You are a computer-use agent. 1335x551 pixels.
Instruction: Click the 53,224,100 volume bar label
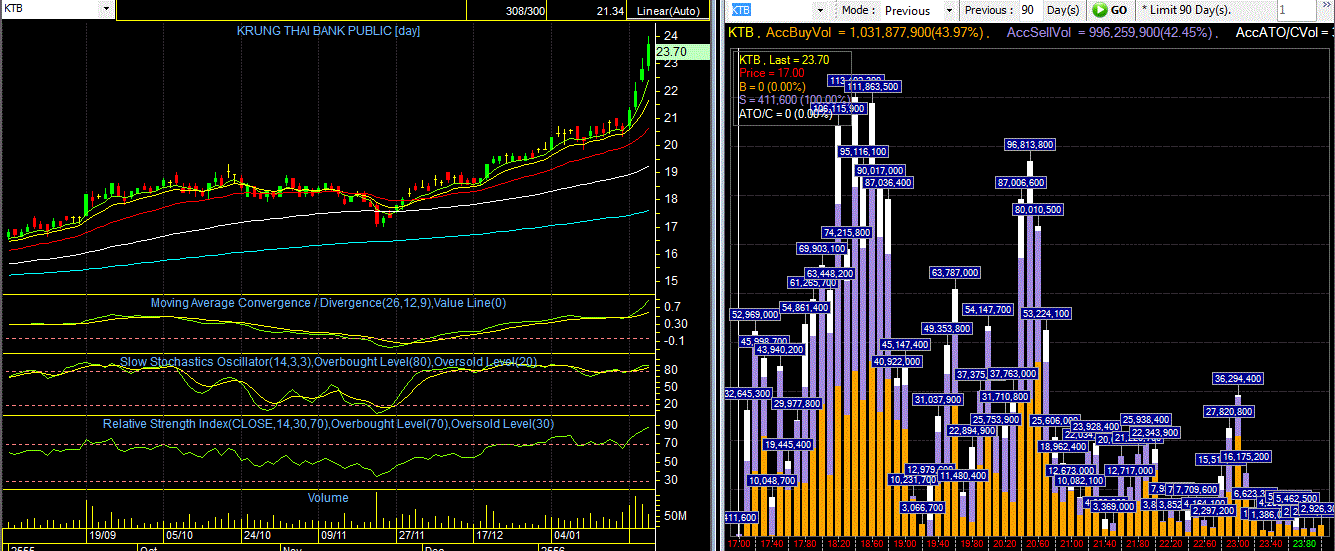click(1046, 314)
